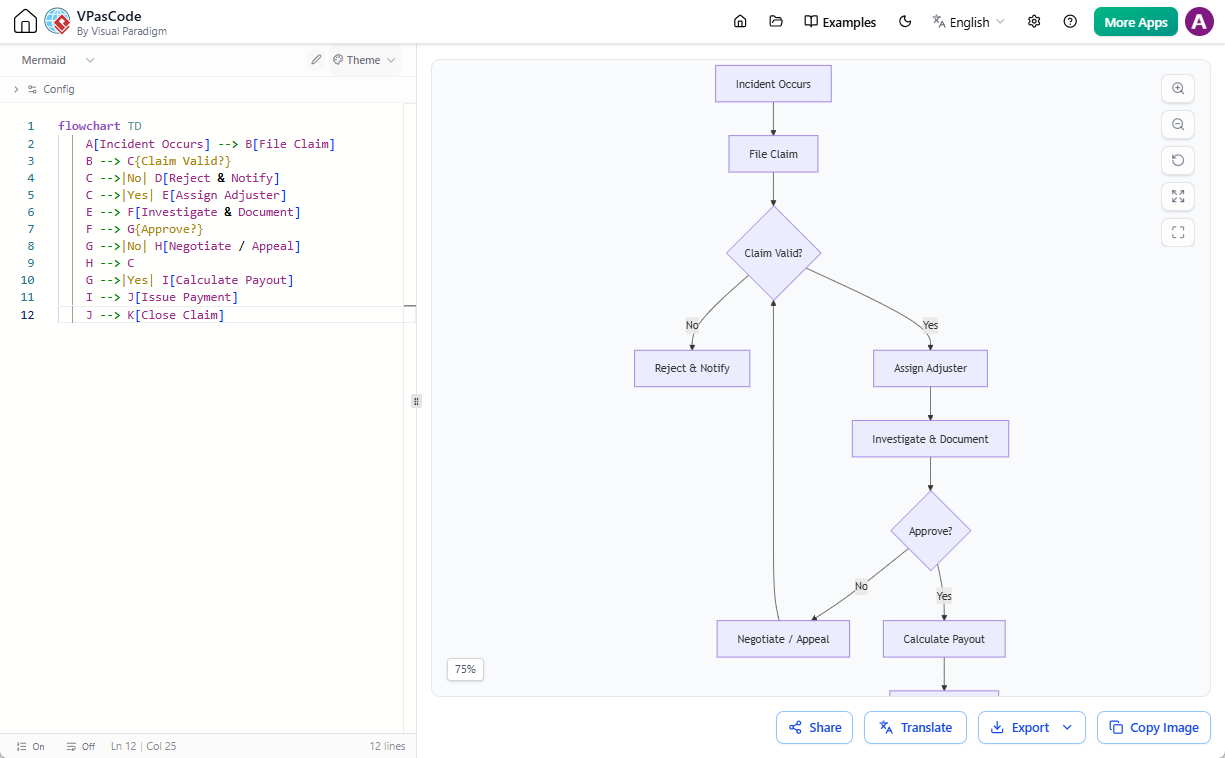Click the File Claim diagram node
1225x758 pixels.
click(x=773, y=154)
